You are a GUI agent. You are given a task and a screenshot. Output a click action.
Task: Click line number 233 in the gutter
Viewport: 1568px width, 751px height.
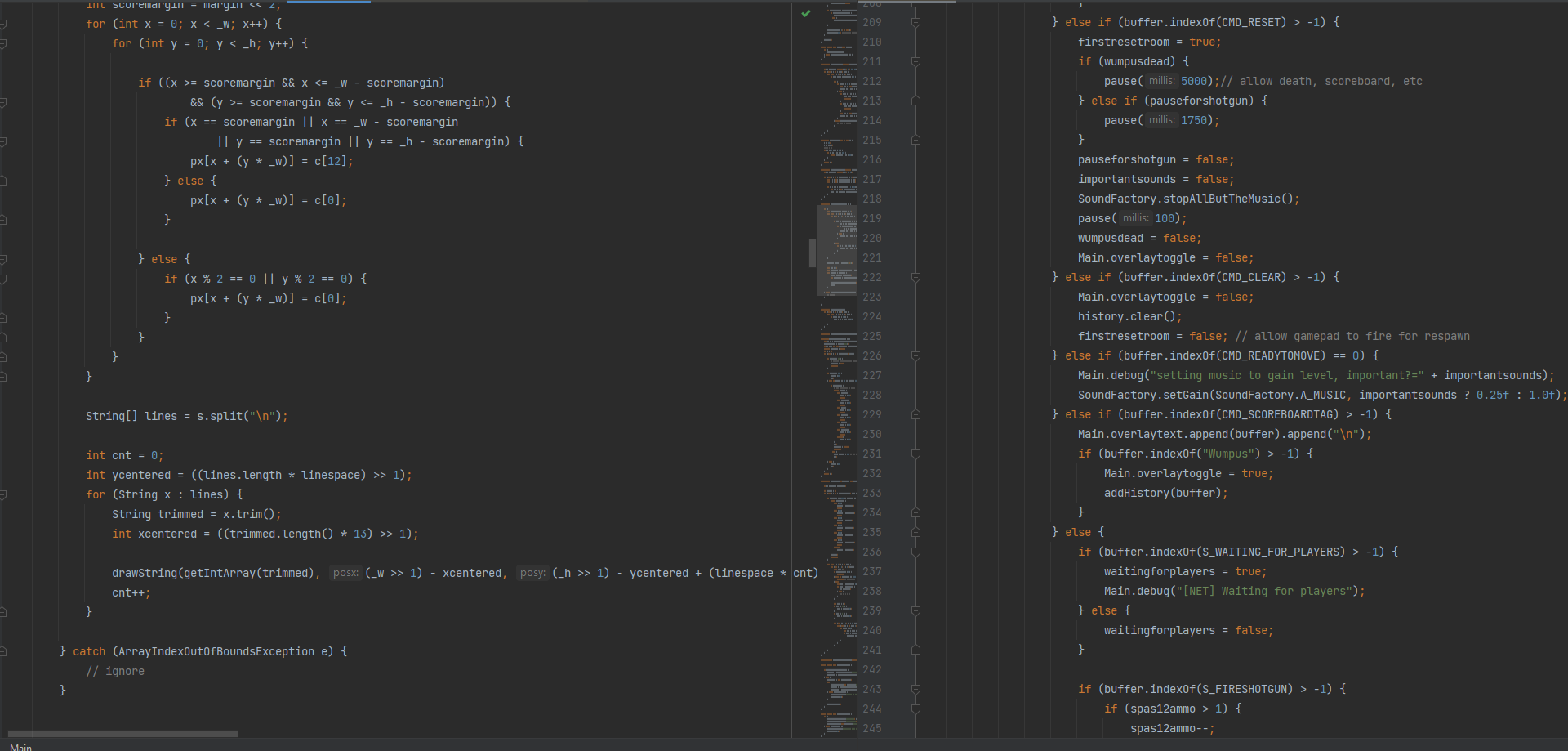(872, 493)
